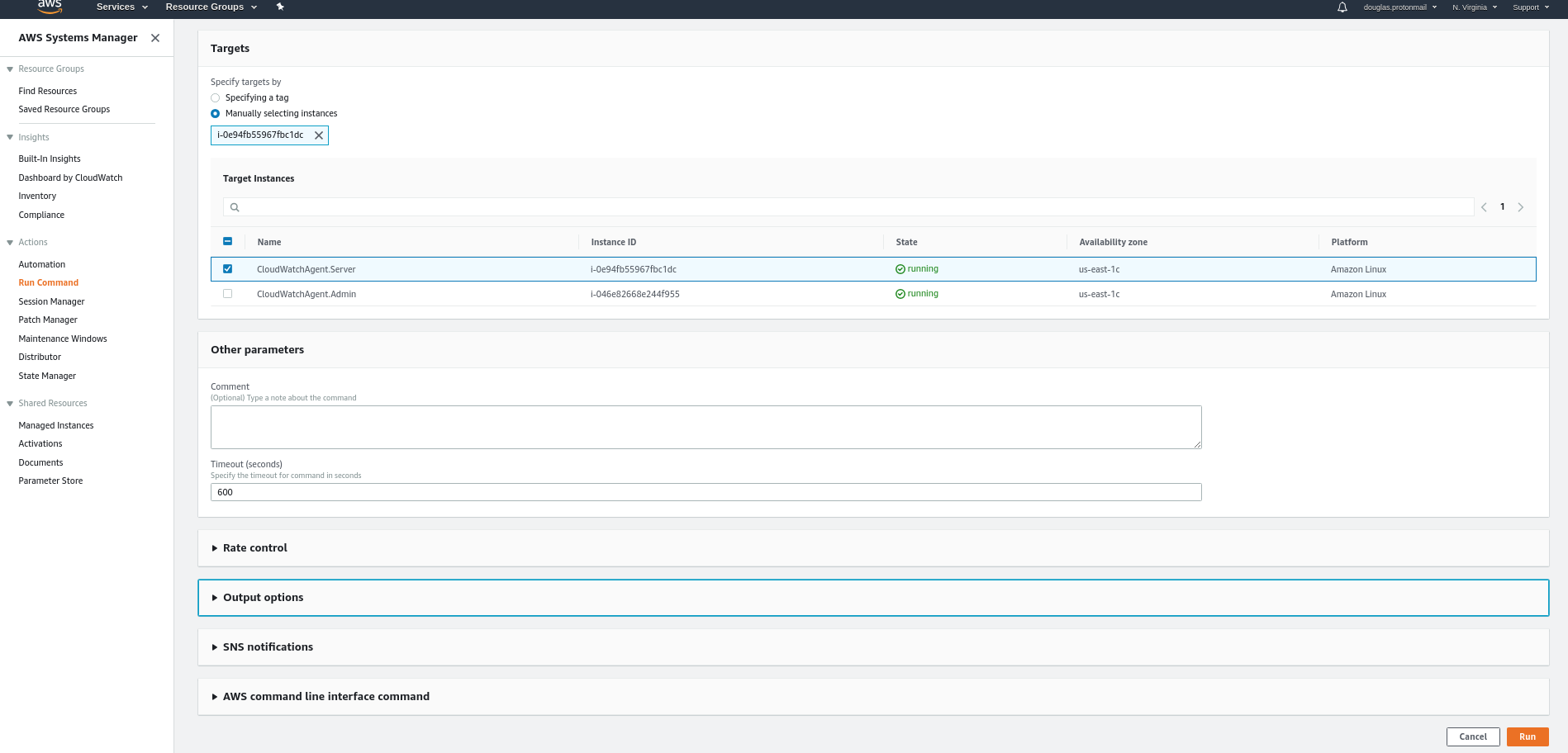Image resolution: width=1568 pixels, height=753 pixels.
Task: Go to previous page of target instances
Action: (x=1484, y=207)
